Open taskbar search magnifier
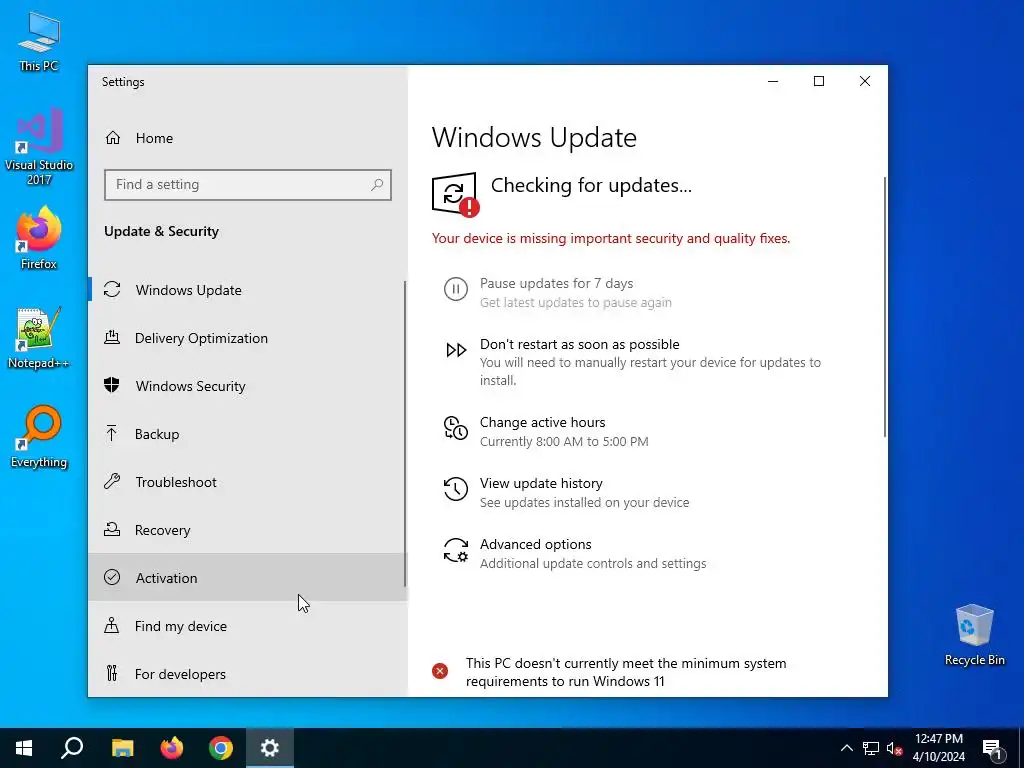Image resolution: width=1024 pixels, height=768 pixels. point(72,748)
